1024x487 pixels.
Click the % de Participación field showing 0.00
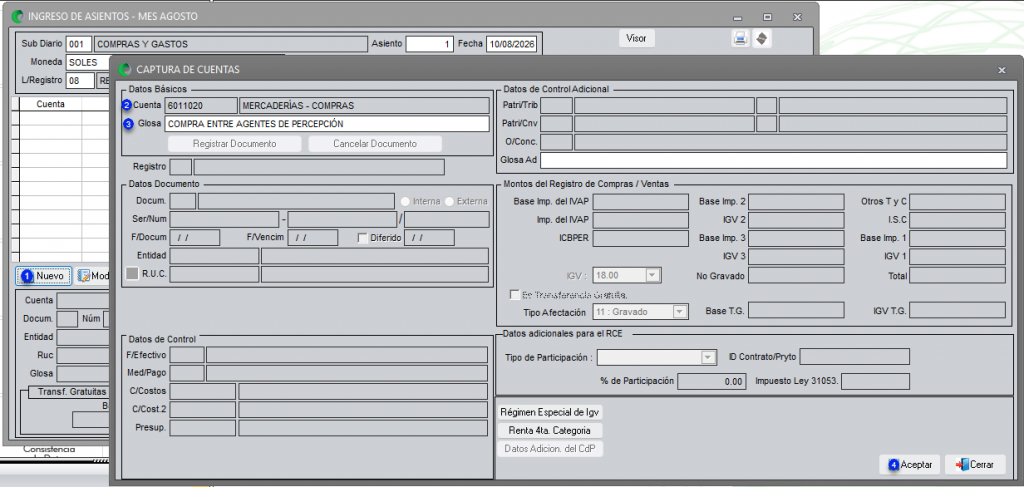[711, 381]
